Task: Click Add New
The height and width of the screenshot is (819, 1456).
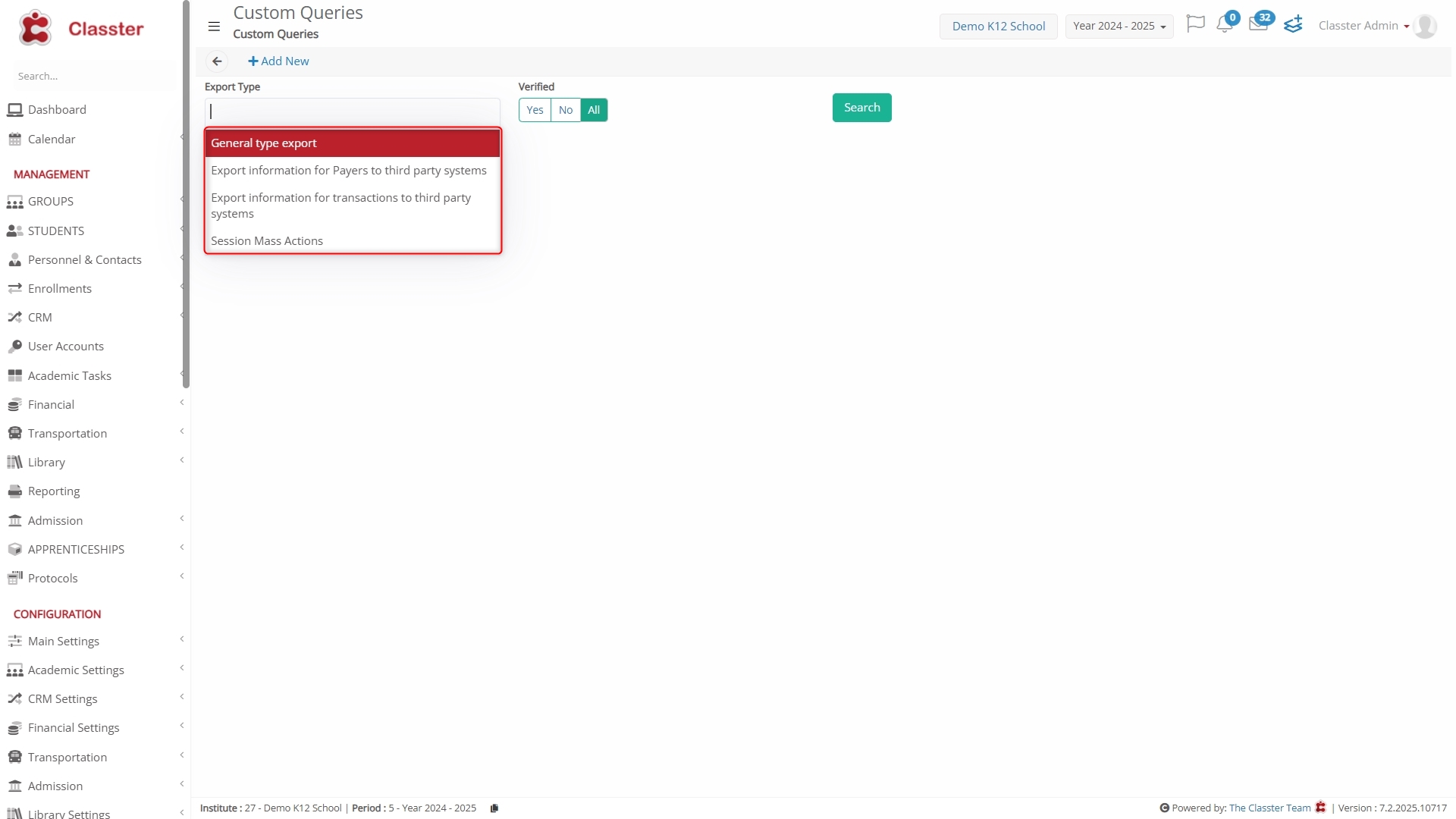Action: [x=278, y=61]
